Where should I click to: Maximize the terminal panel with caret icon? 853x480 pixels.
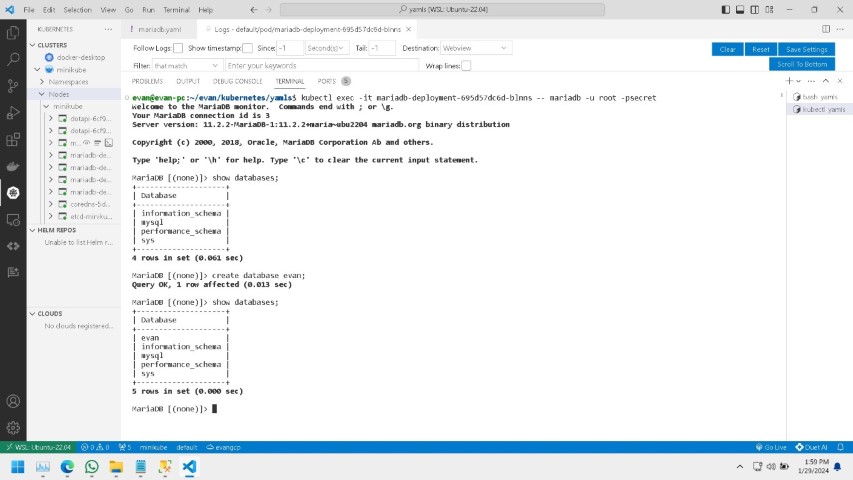point(826,81)
